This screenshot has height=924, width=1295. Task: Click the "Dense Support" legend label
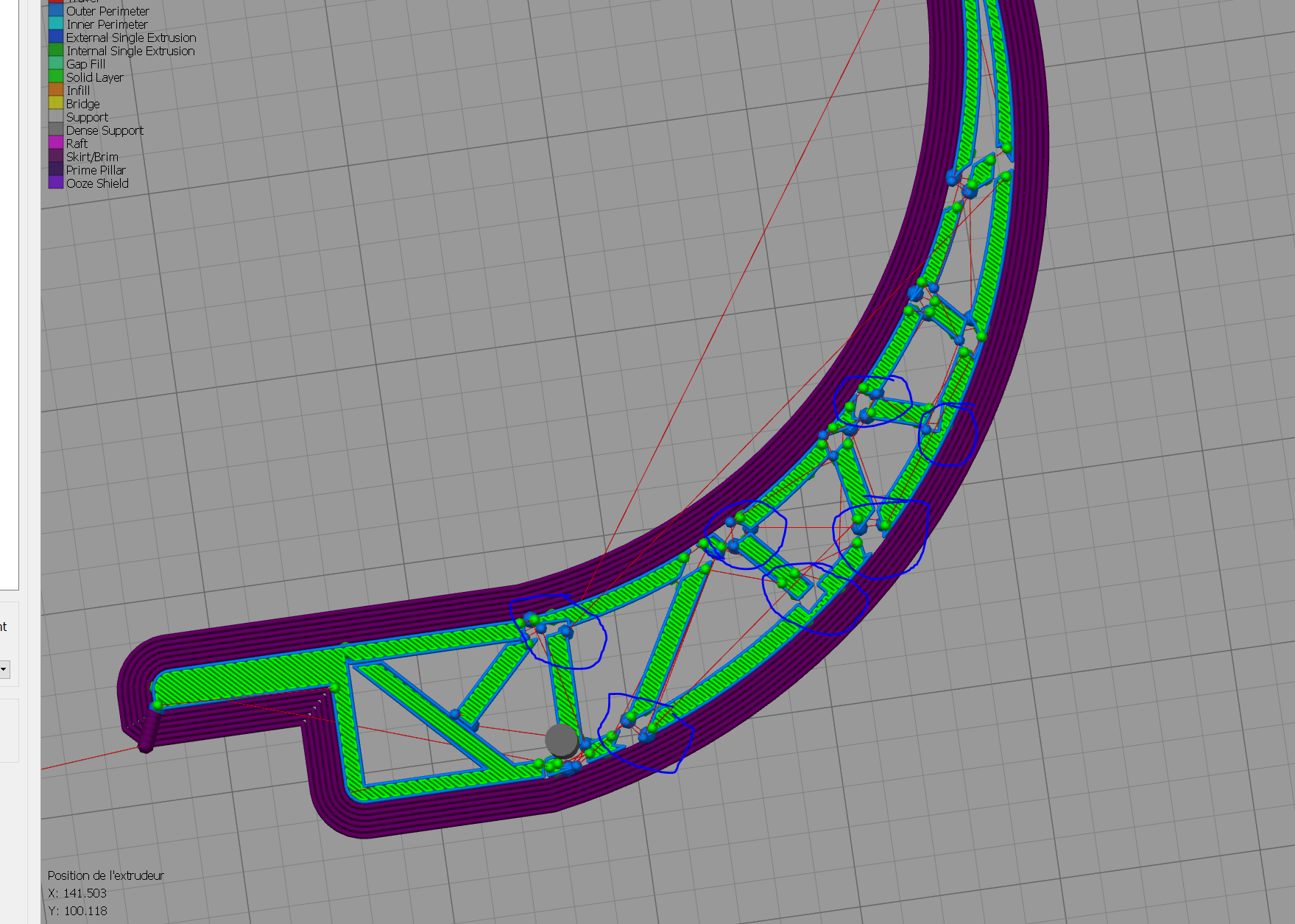105,130
